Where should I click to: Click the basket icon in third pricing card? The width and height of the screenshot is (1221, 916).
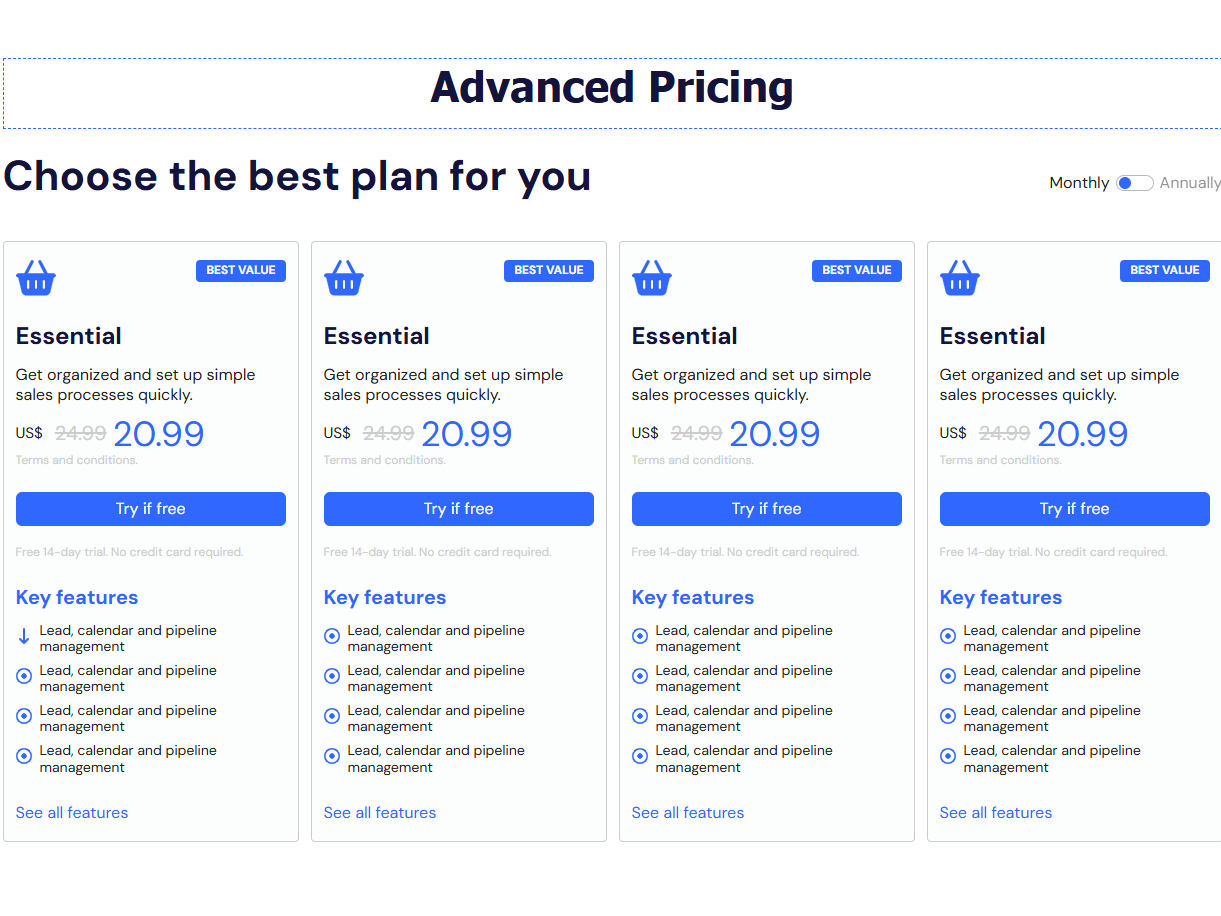(x=652, y=278)
